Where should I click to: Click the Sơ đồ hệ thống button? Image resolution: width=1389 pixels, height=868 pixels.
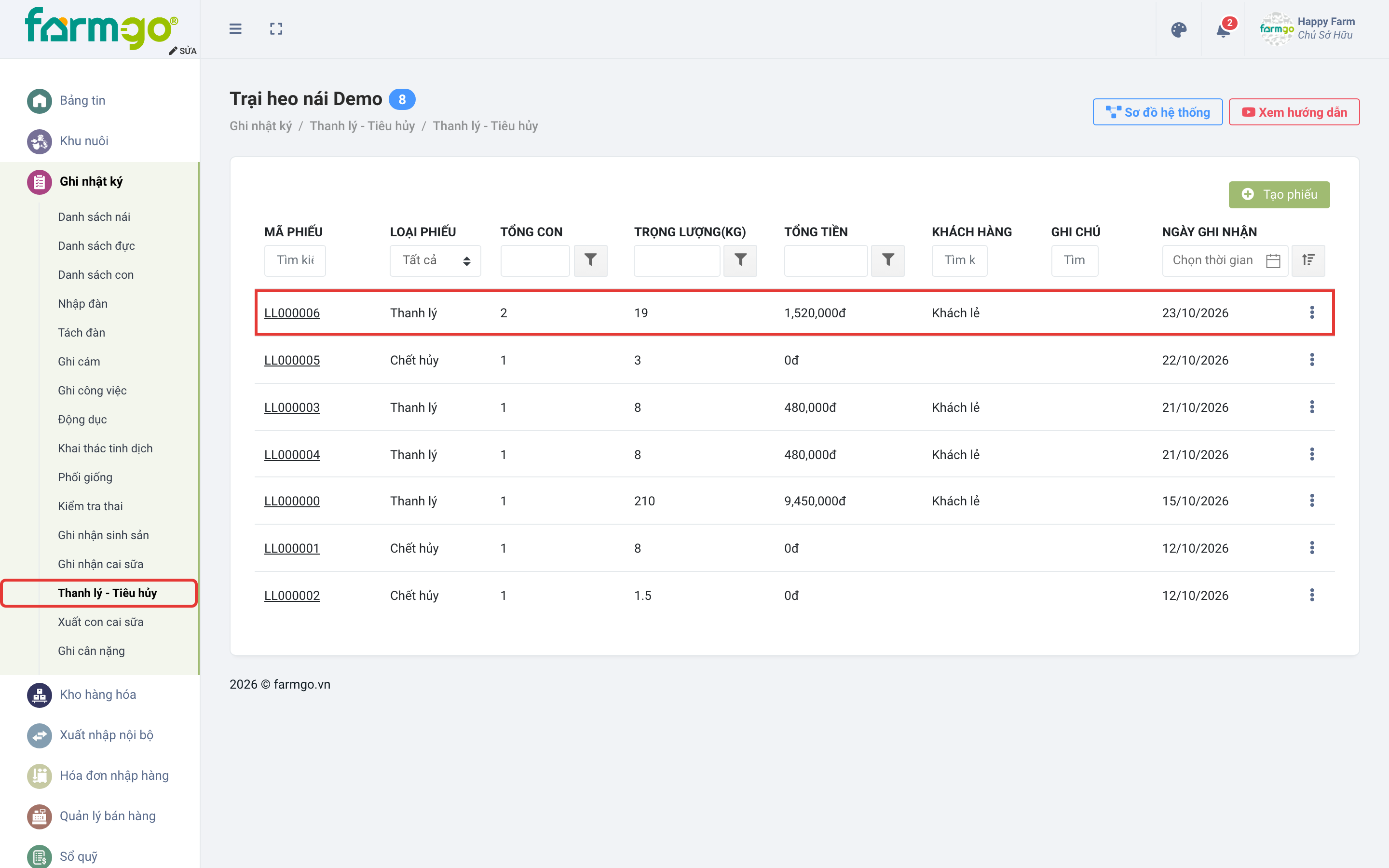tap(1157, 112)
